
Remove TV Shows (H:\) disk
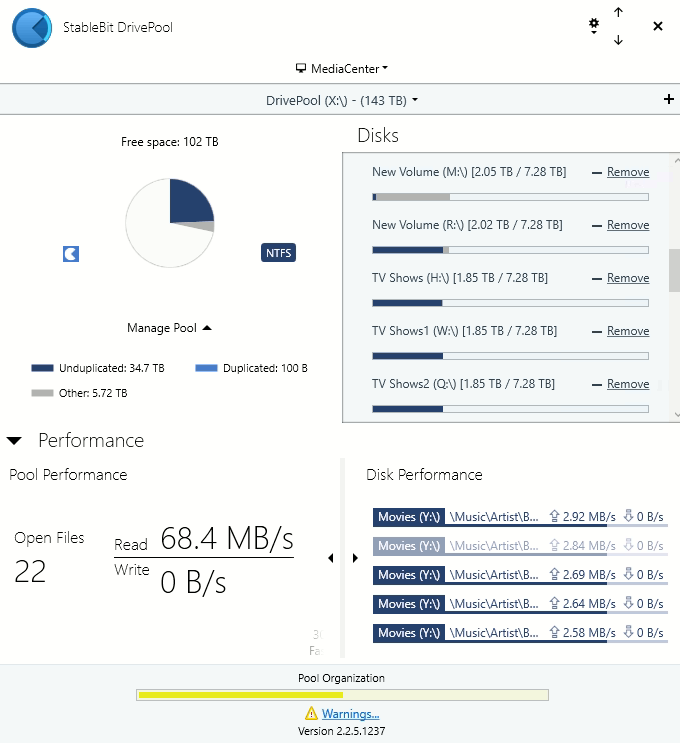click(628, 278)
